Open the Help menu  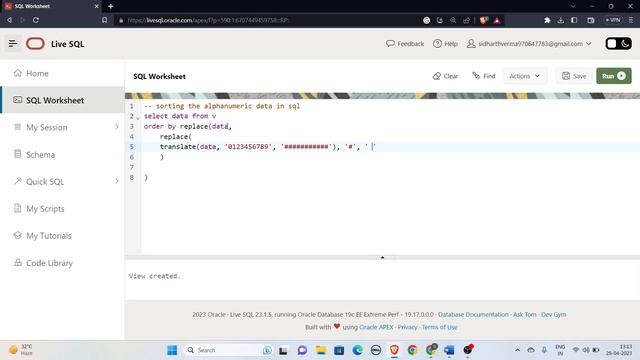point(445,44)
